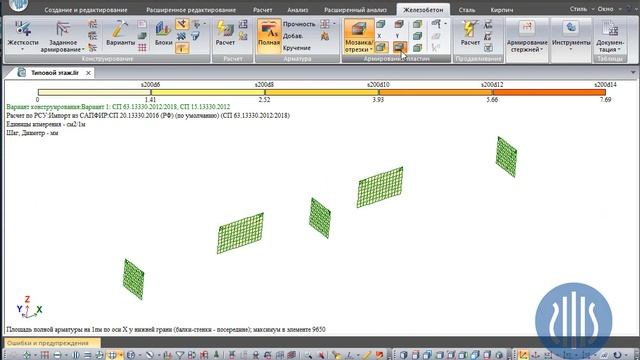Open the Стиль dropdown menu
This screenshot has height=360, width=640.
(x=581, y=9)
